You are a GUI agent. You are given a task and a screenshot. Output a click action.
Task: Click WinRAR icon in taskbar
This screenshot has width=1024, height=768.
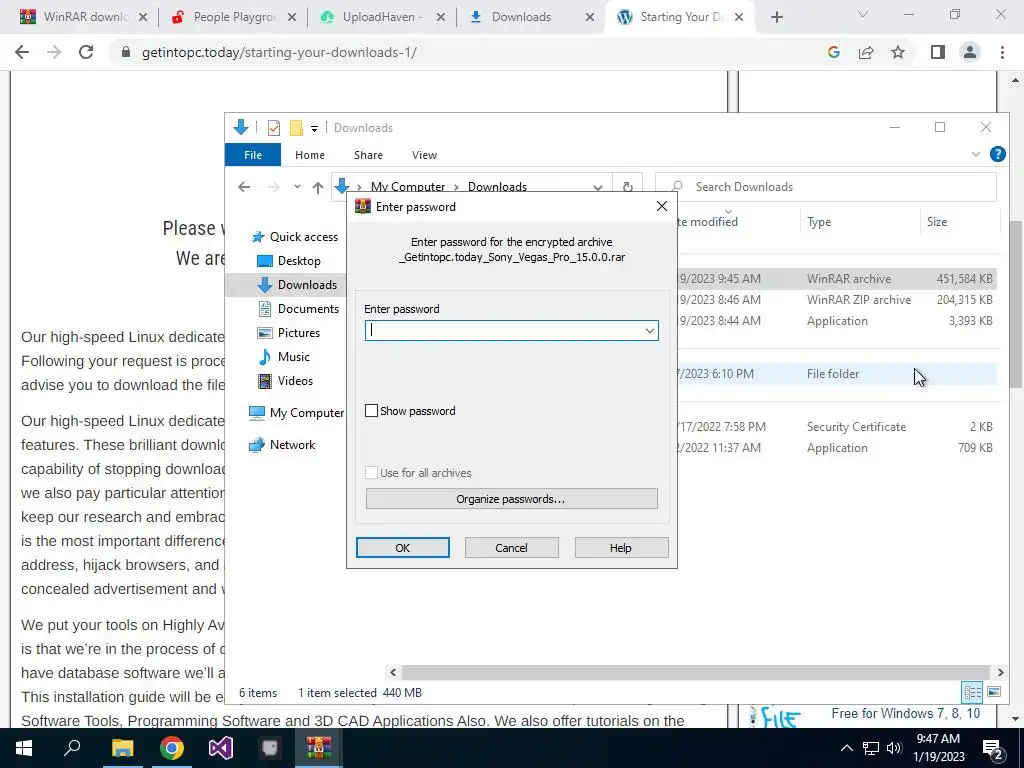pyautogui.click(x=319, y=748)
